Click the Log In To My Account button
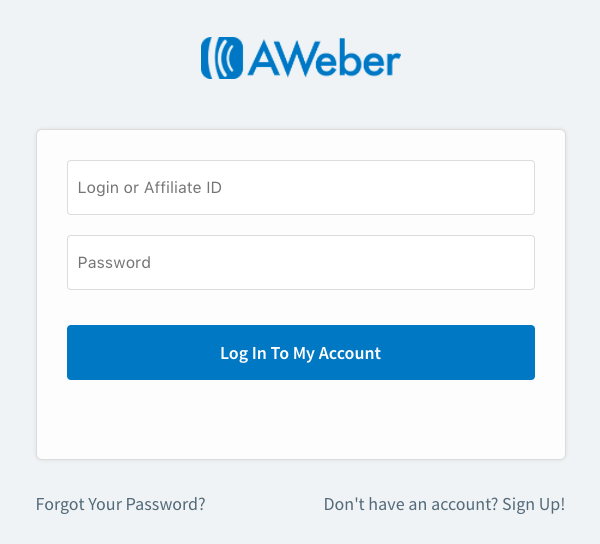600x544 pixels. coord(301,352)
